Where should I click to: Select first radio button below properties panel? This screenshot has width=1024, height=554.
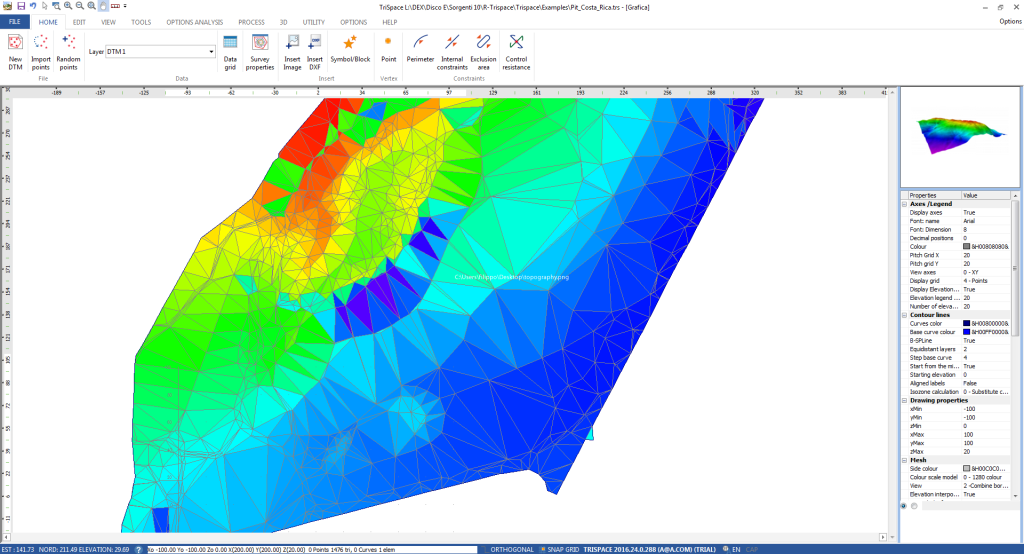click(905, 506)
